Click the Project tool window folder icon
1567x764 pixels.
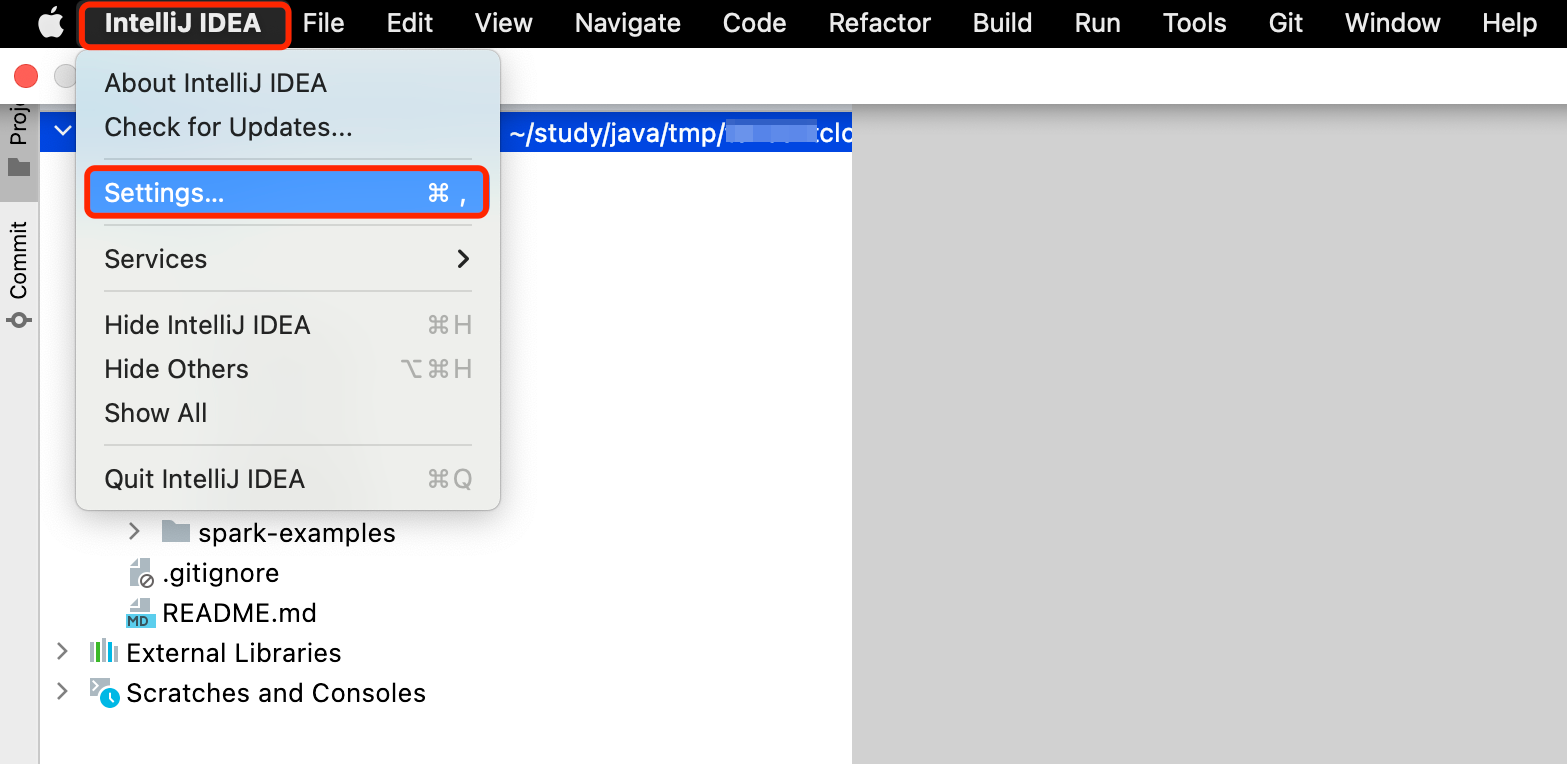pyautogui.click(x=19, y=167)
